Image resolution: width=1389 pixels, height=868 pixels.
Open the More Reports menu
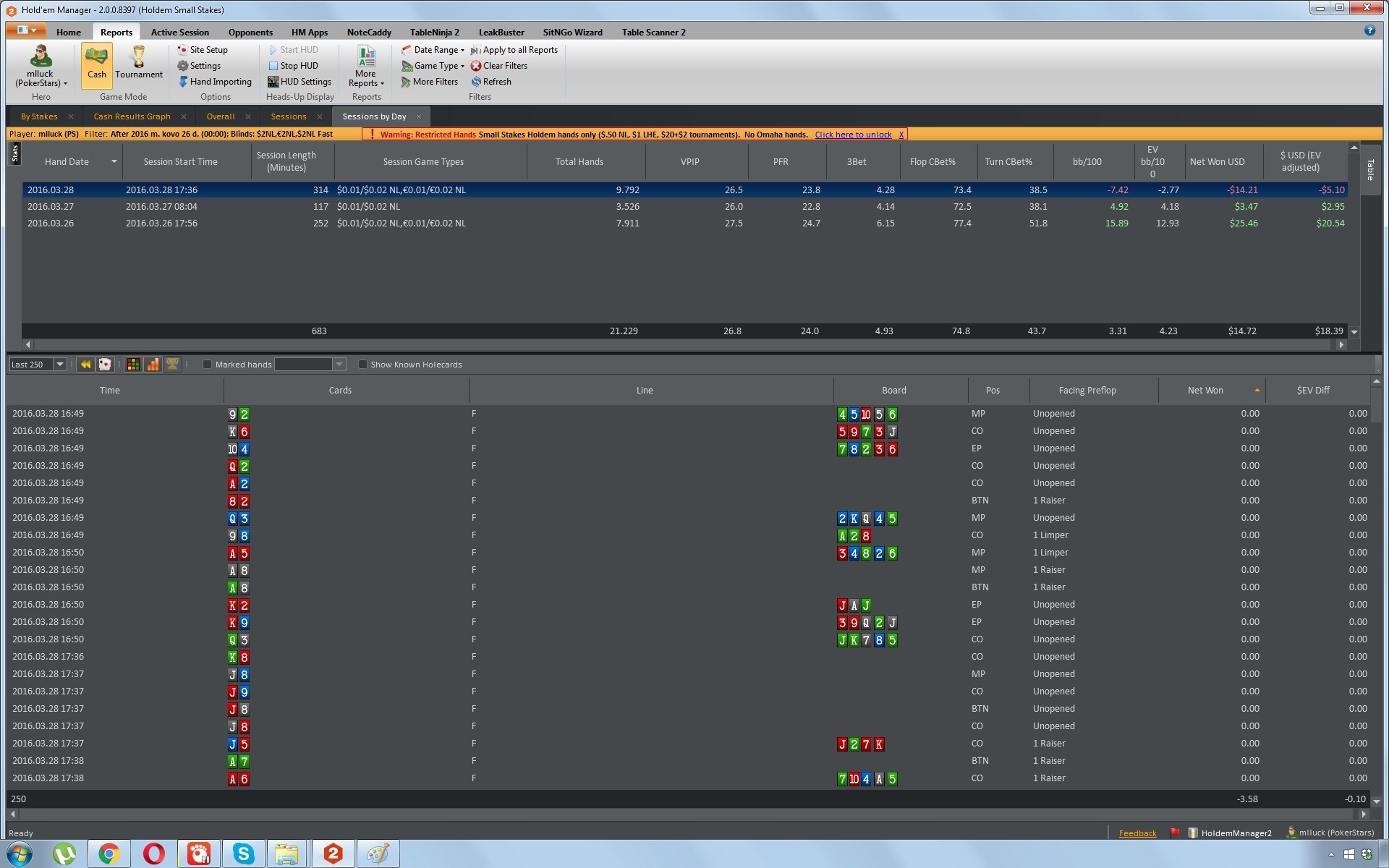click(x=366, y=67)
